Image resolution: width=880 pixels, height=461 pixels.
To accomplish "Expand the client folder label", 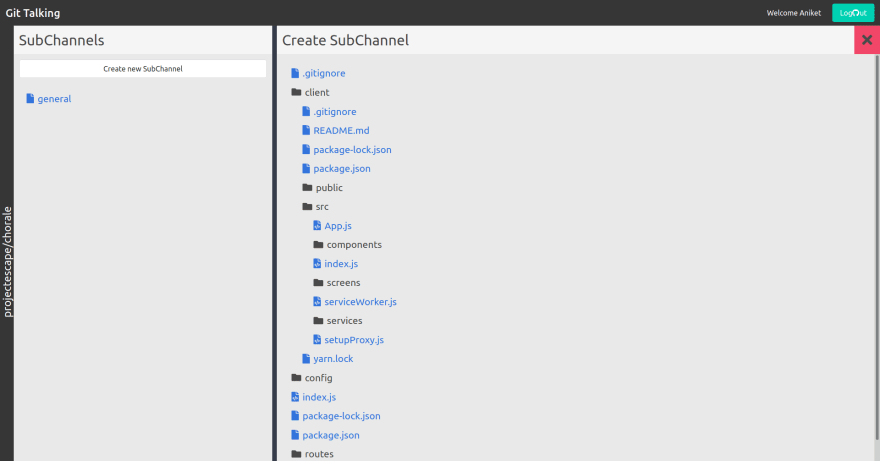I will [x=317, y=92].
